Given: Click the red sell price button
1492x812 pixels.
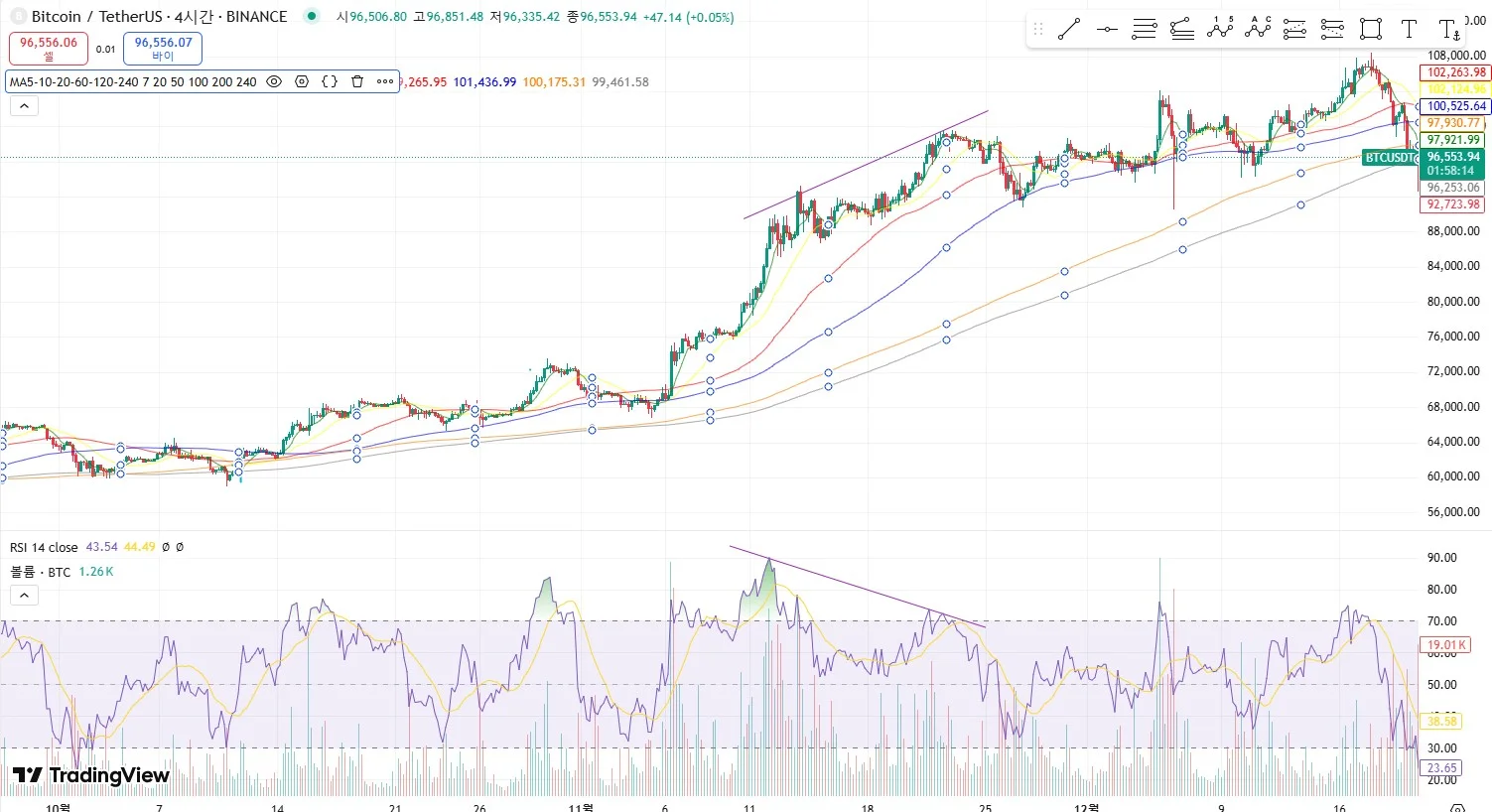Looking at the screenshot, I should pos(49,48).
